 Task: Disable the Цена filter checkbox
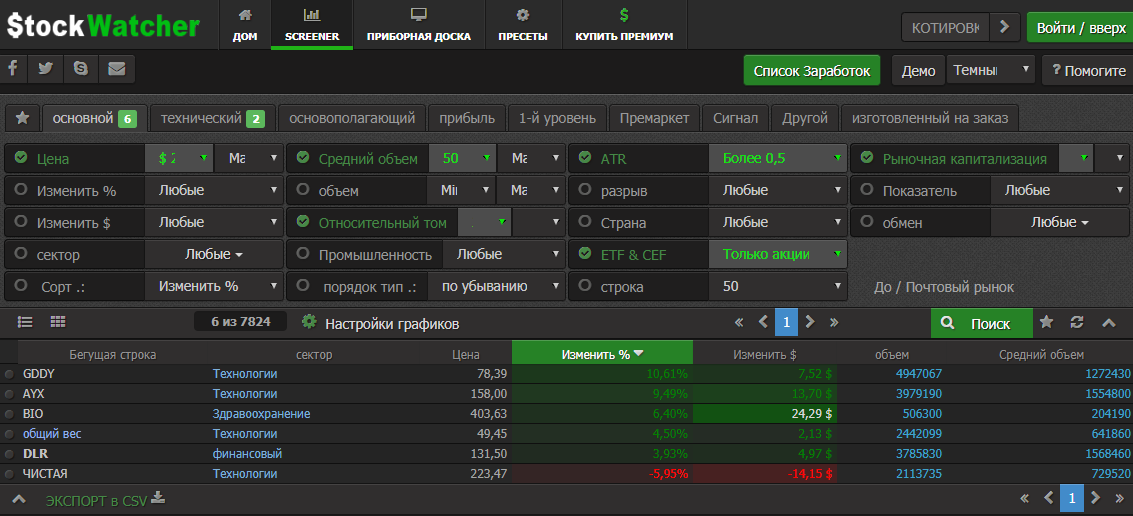pyautogui.click(x=20, y=158)
